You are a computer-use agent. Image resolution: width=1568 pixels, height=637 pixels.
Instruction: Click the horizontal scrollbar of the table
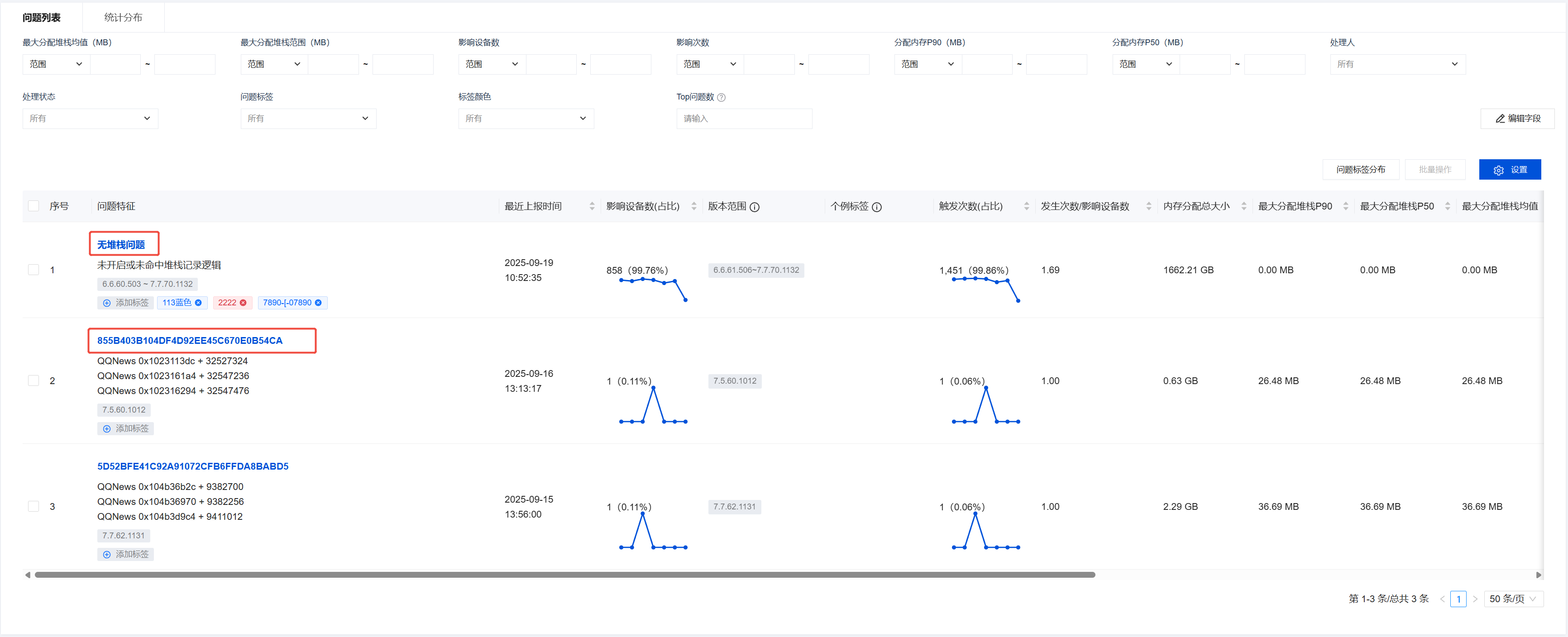point(564,574)
